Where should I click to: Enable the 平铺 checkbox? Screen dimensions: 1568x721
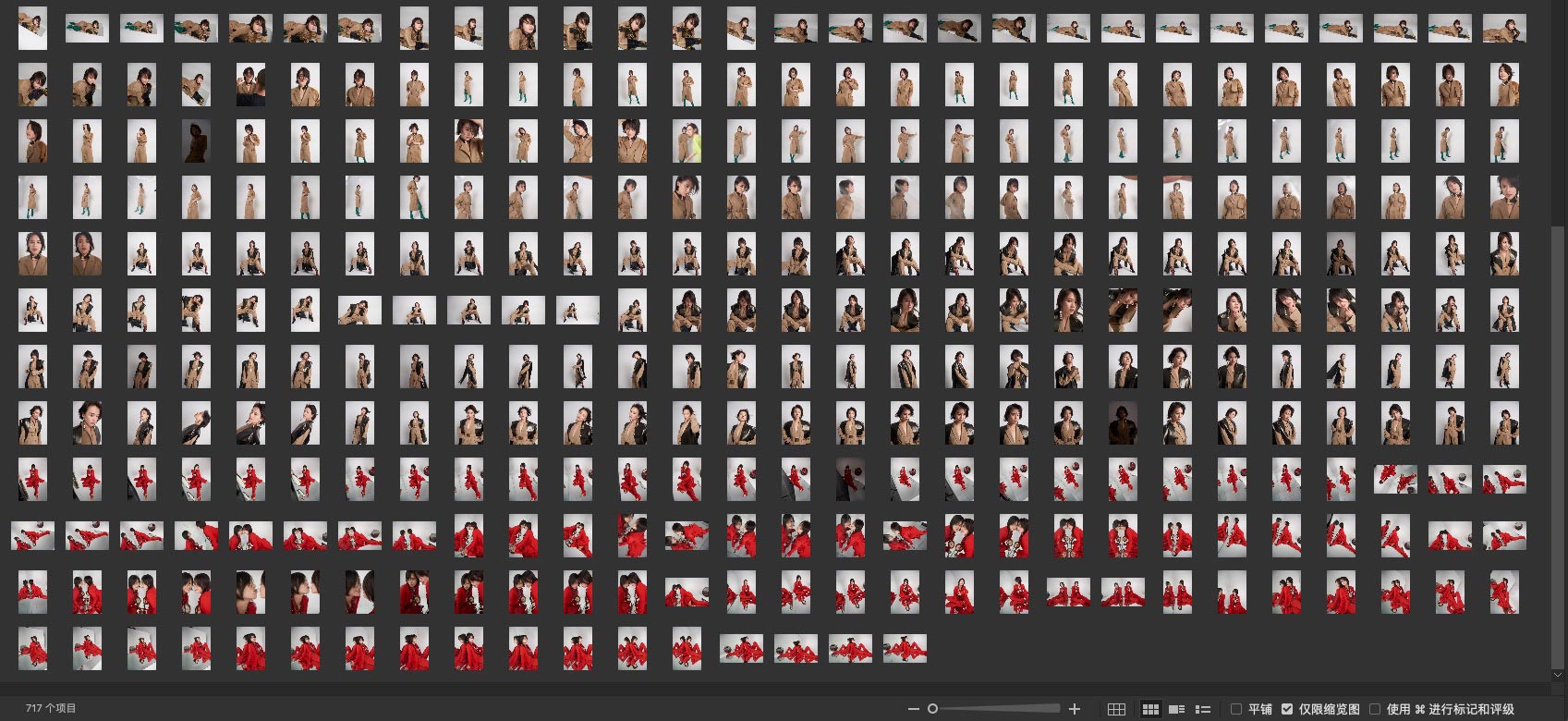(x=1236, y=709)
